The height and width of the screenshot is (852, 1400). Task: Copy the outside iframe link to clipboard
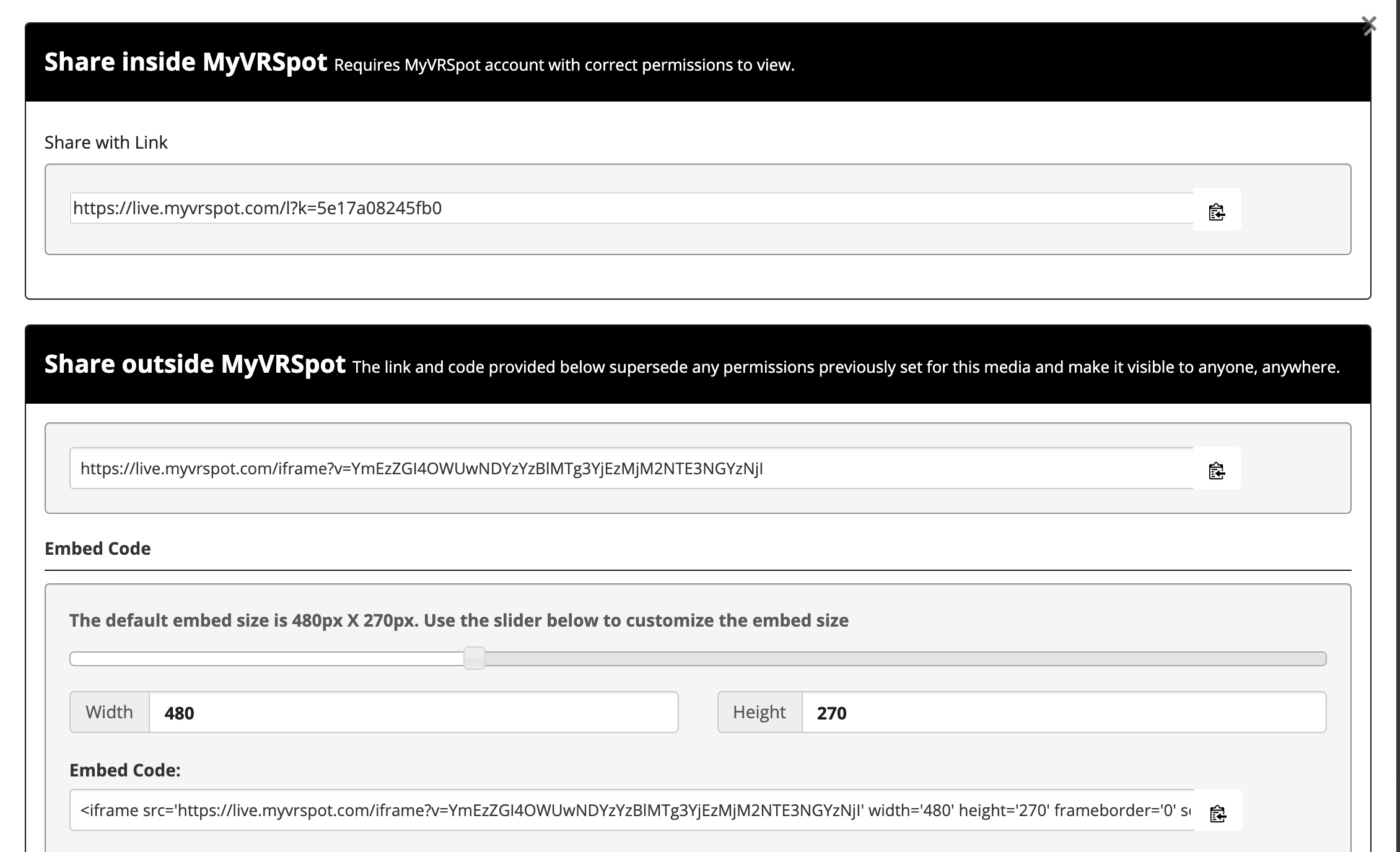tap(1217, 469)
